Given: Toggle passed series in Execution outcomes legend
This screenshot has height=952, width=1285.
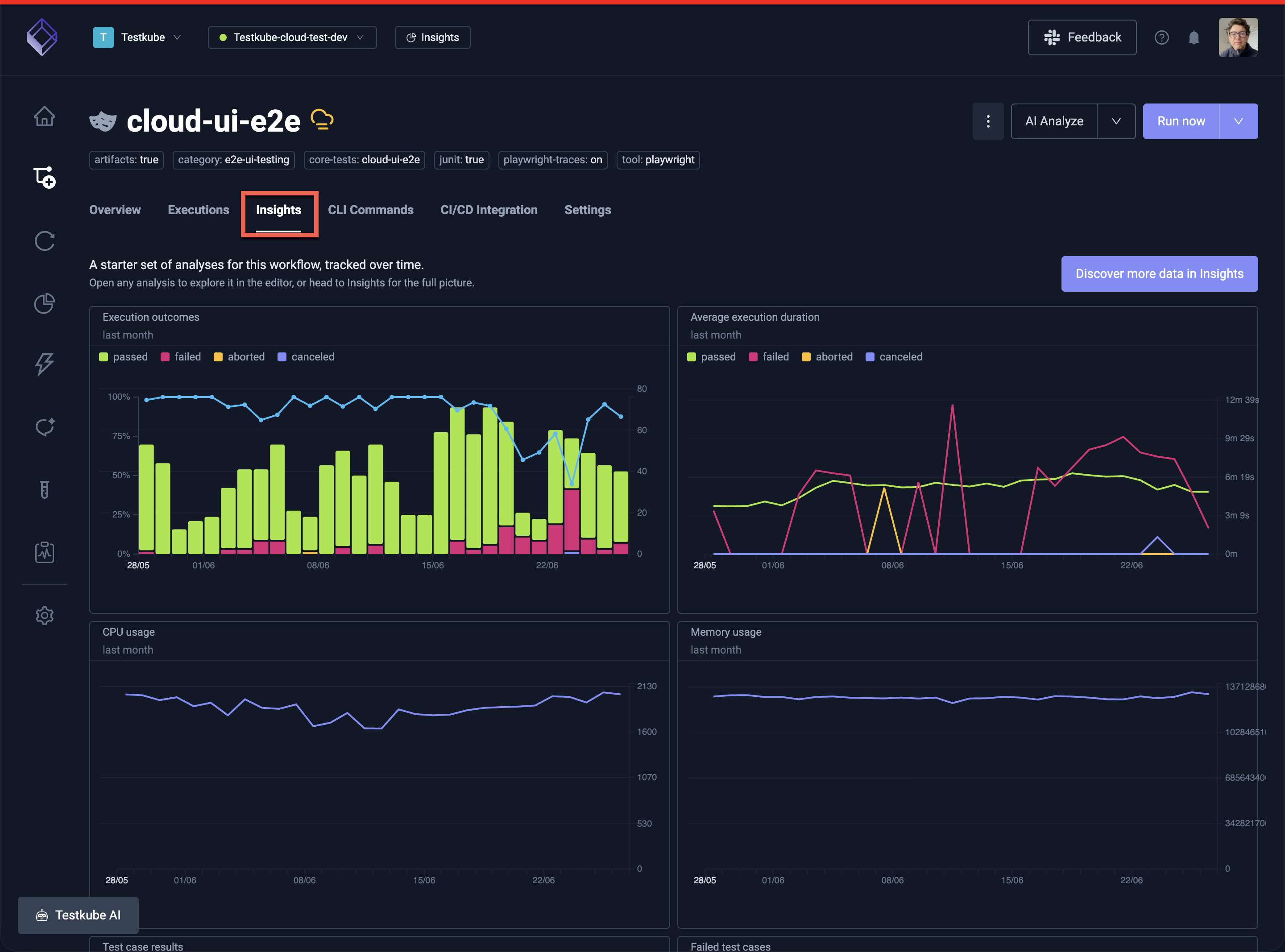Looking at the screenshot, I should [x=123, y=357].
